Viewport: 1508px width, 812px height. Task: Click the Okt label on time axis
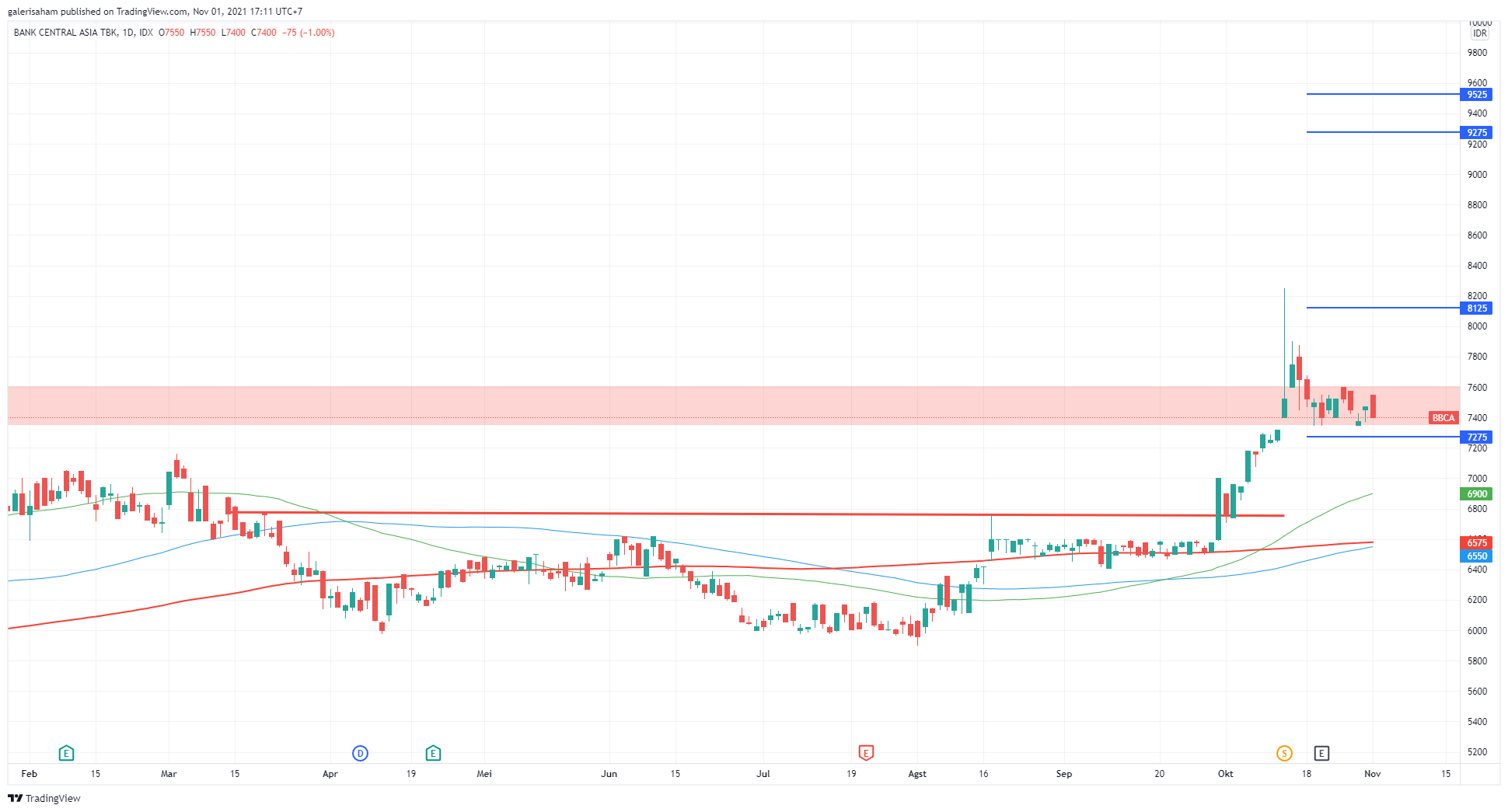pyautogui.click(x=1226, y=774)
